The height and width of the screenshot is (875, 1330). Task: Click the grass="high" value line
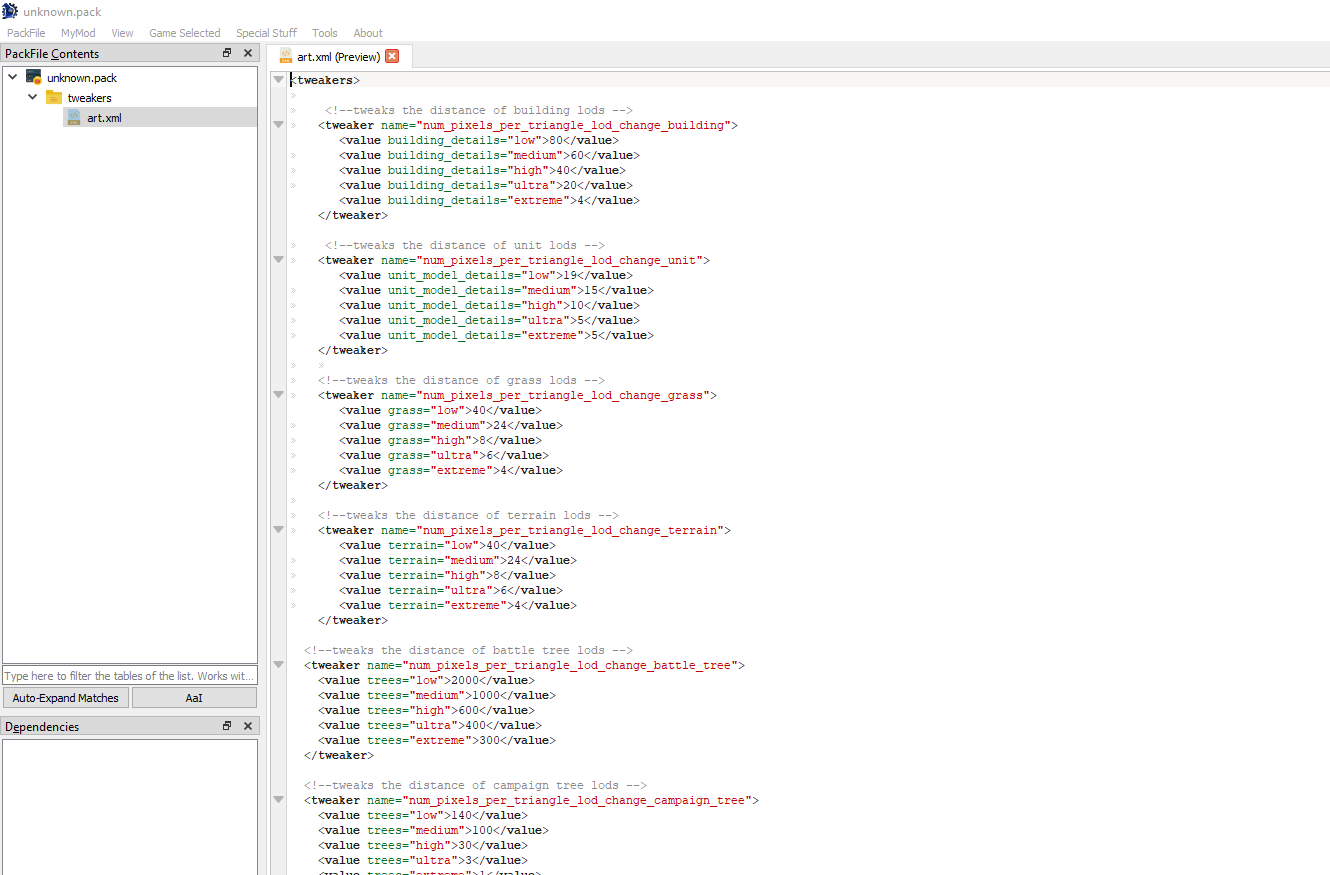[440, 440]
